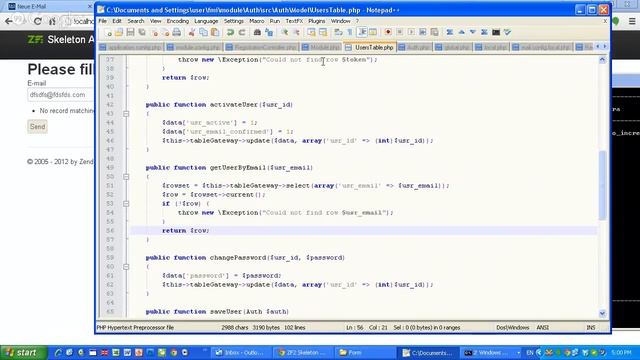Click the Zoom In toolbar icon
The height and width of the screenshot is (360, 640).
tap(284, 32)
